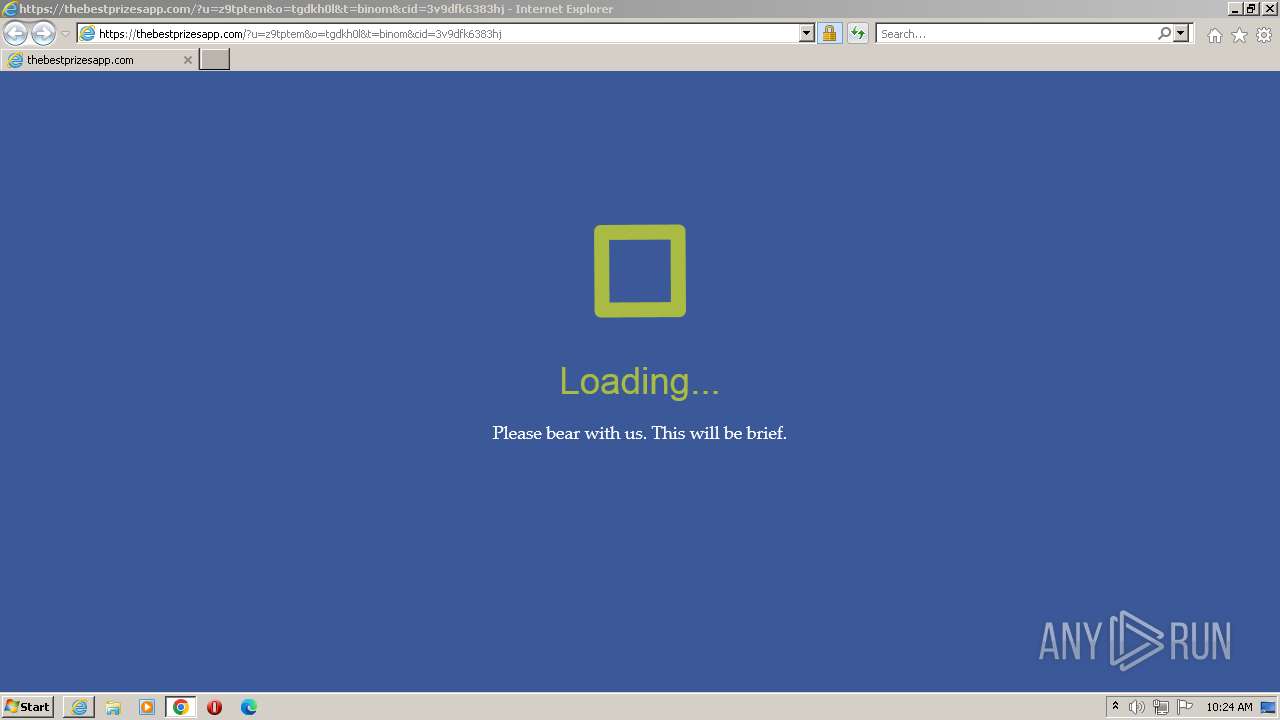Click the browser Forward arrow button

pos(43,34)
